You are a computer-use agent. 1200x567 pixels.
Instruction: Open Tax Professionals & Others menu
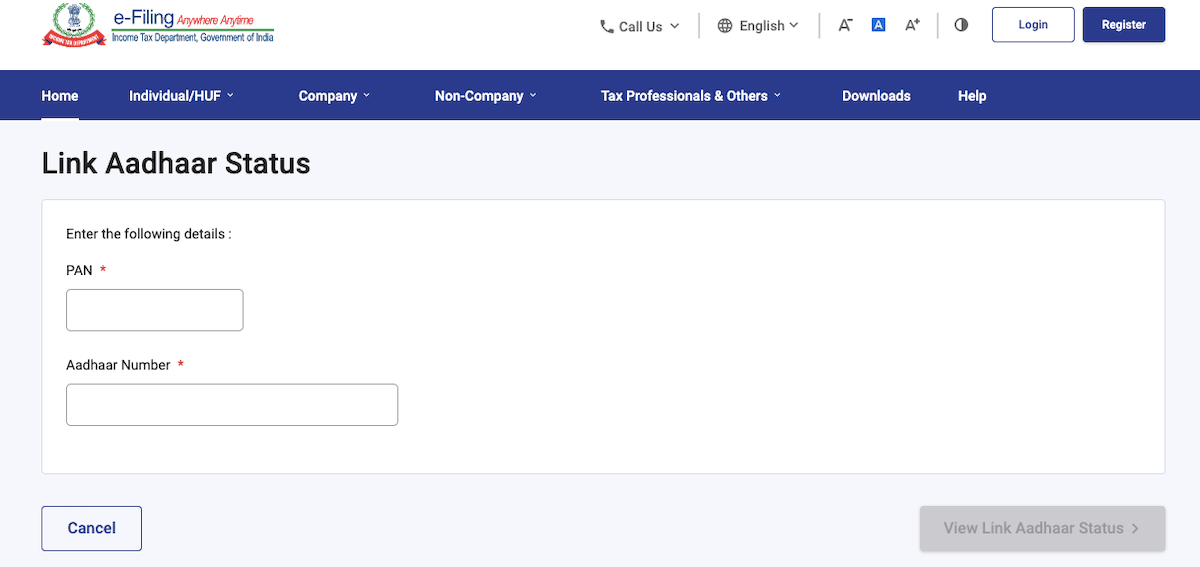[x=690, y=96]
